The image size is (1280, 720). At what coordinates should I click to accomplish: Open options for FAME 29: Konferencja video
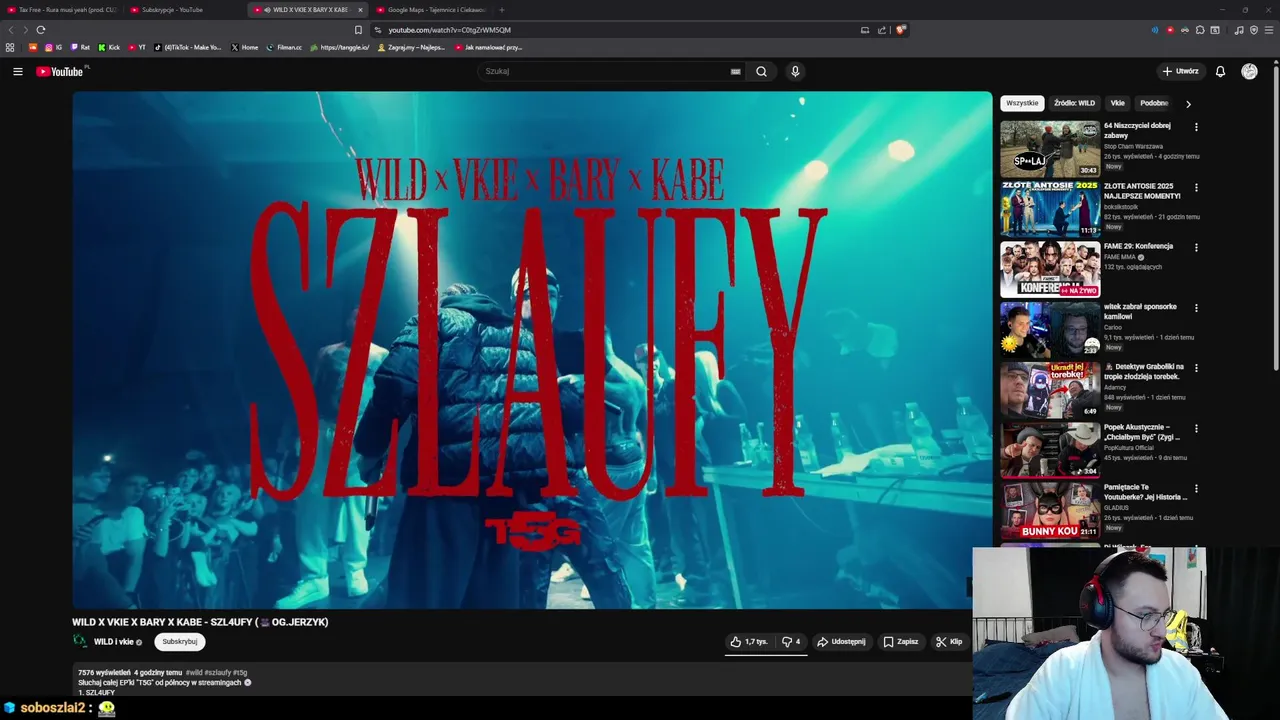tap(1196, 247)
